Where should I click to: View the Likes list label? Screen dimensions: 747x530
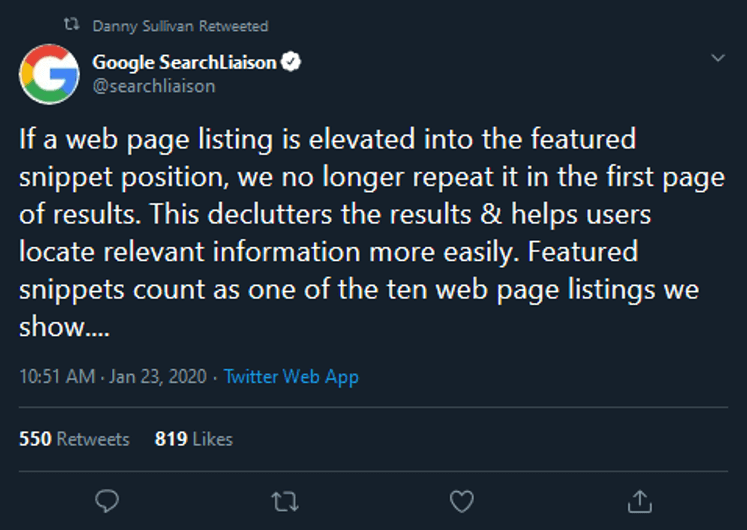(x=213, y=439)
